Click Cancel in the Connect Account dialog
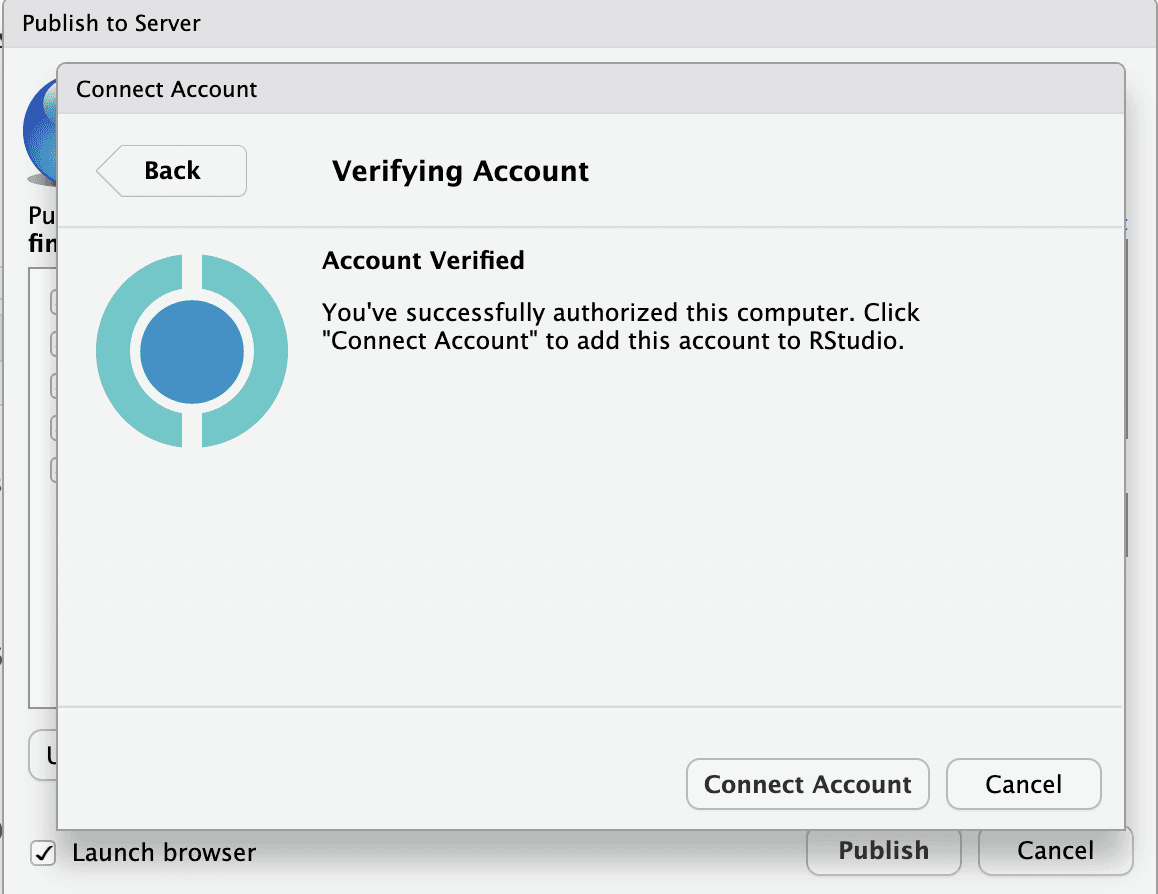Image resolution: width=1158 pixels, height=894 pixels. tap(1023, 784)
